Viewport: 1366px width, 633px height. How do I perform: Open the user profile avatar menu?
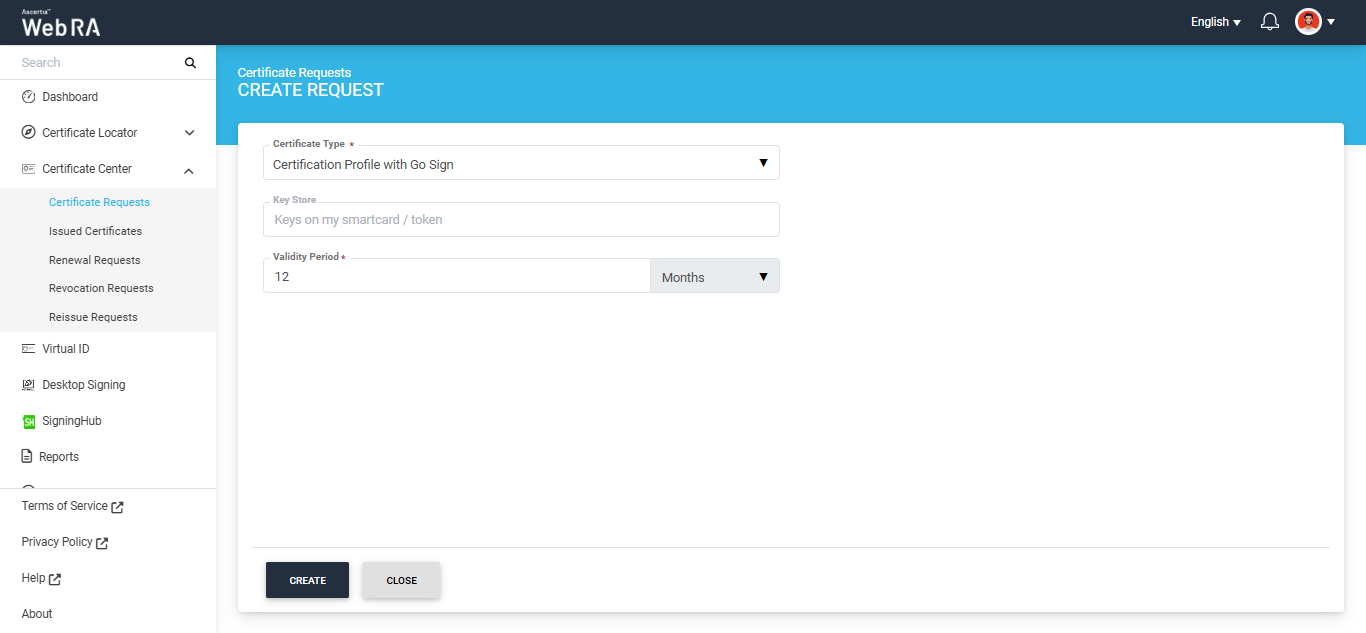click(1308, 22)
